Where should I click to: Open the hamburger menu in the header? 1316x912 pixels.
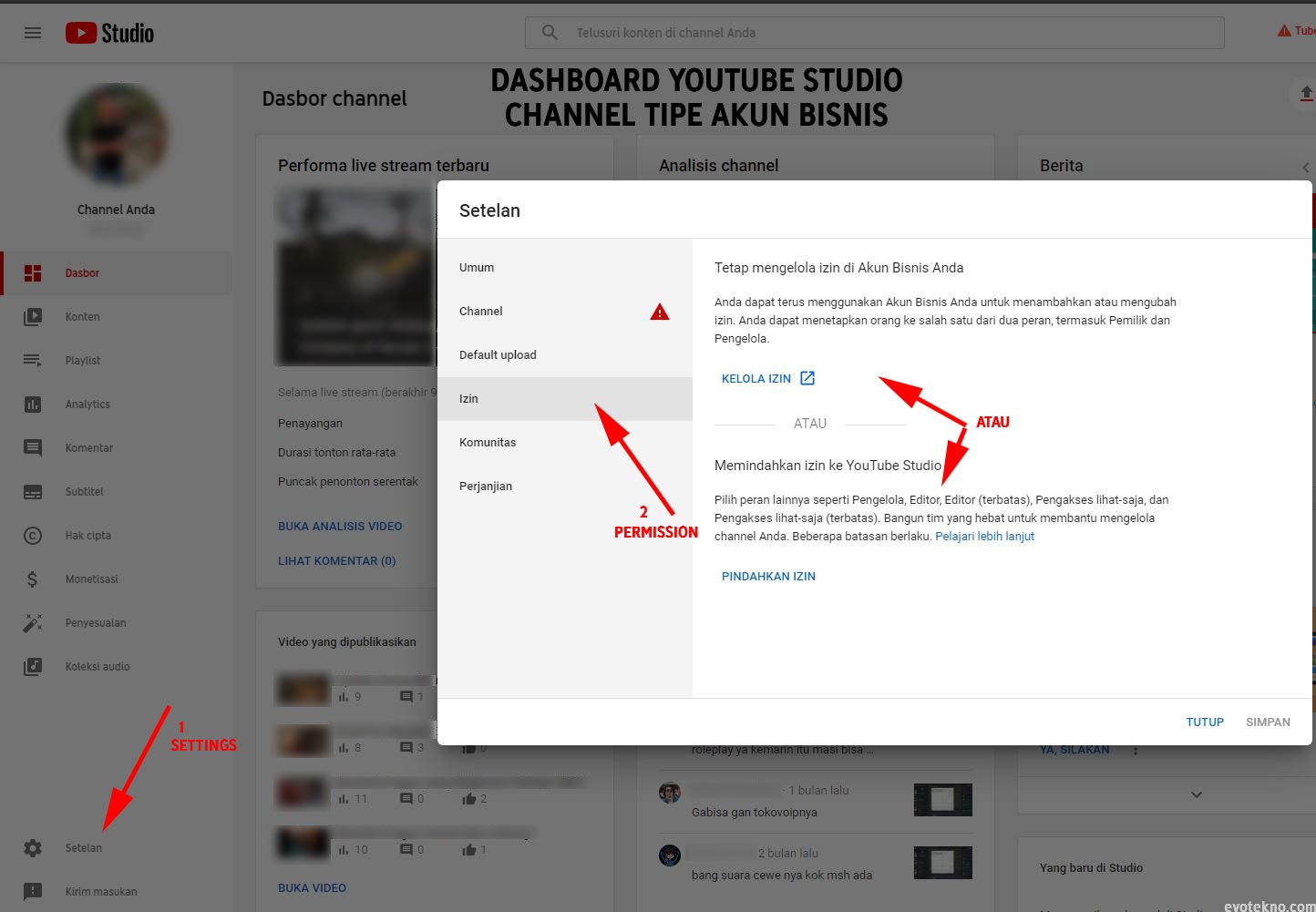33,33
